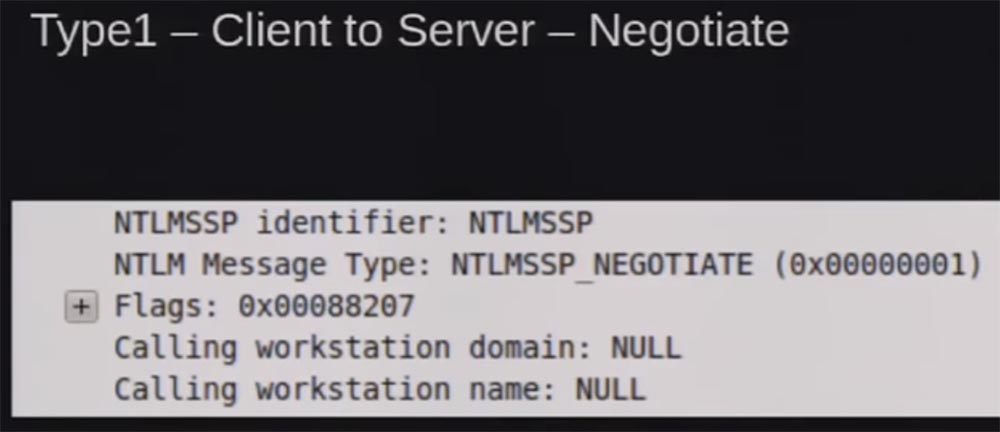Image resolution: width=1000 pixels, height=432 pixels.
Task: Click the NTLM Message Type label
Action: [274, 266]
